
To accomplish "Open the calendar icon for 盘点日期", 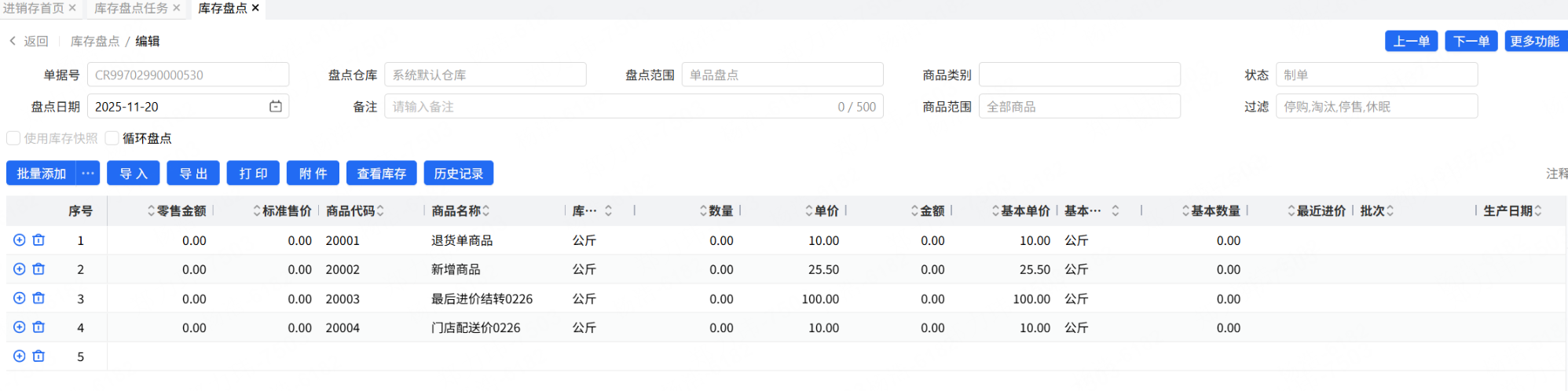I will click(x=276, y=107).
